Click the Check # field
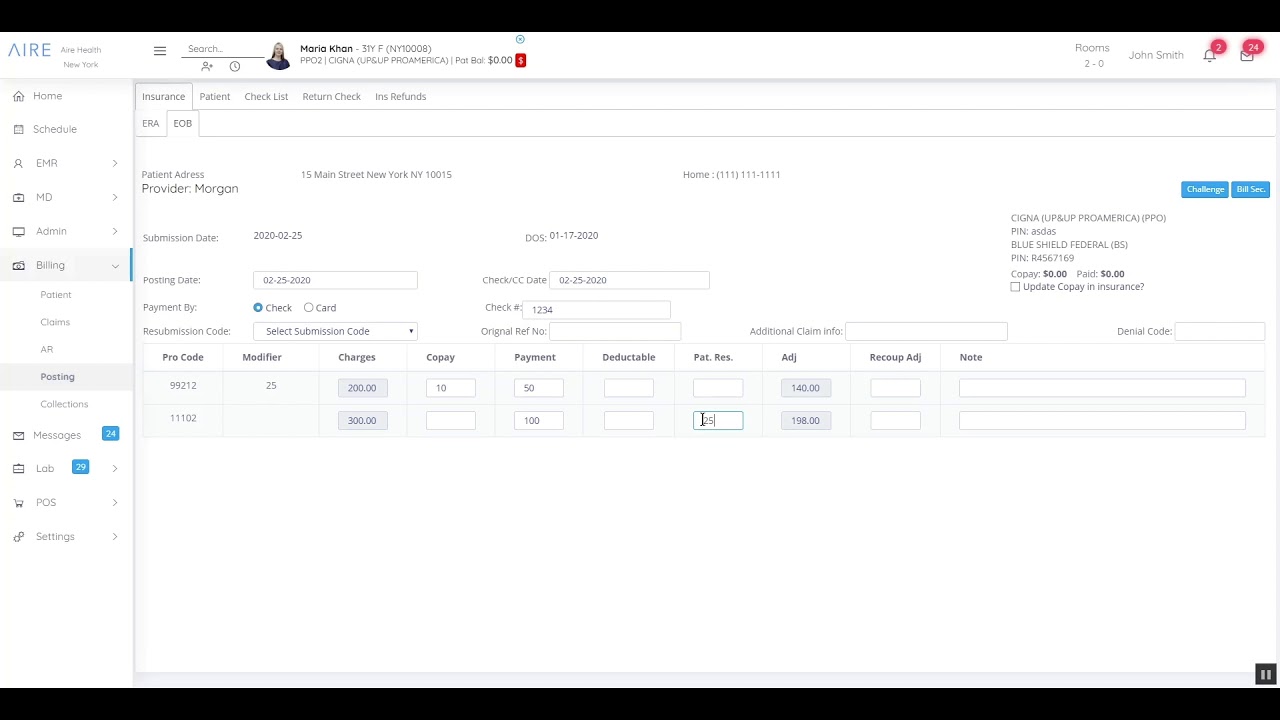This screenshot has width=1280, height=720. tap(596, 309)
